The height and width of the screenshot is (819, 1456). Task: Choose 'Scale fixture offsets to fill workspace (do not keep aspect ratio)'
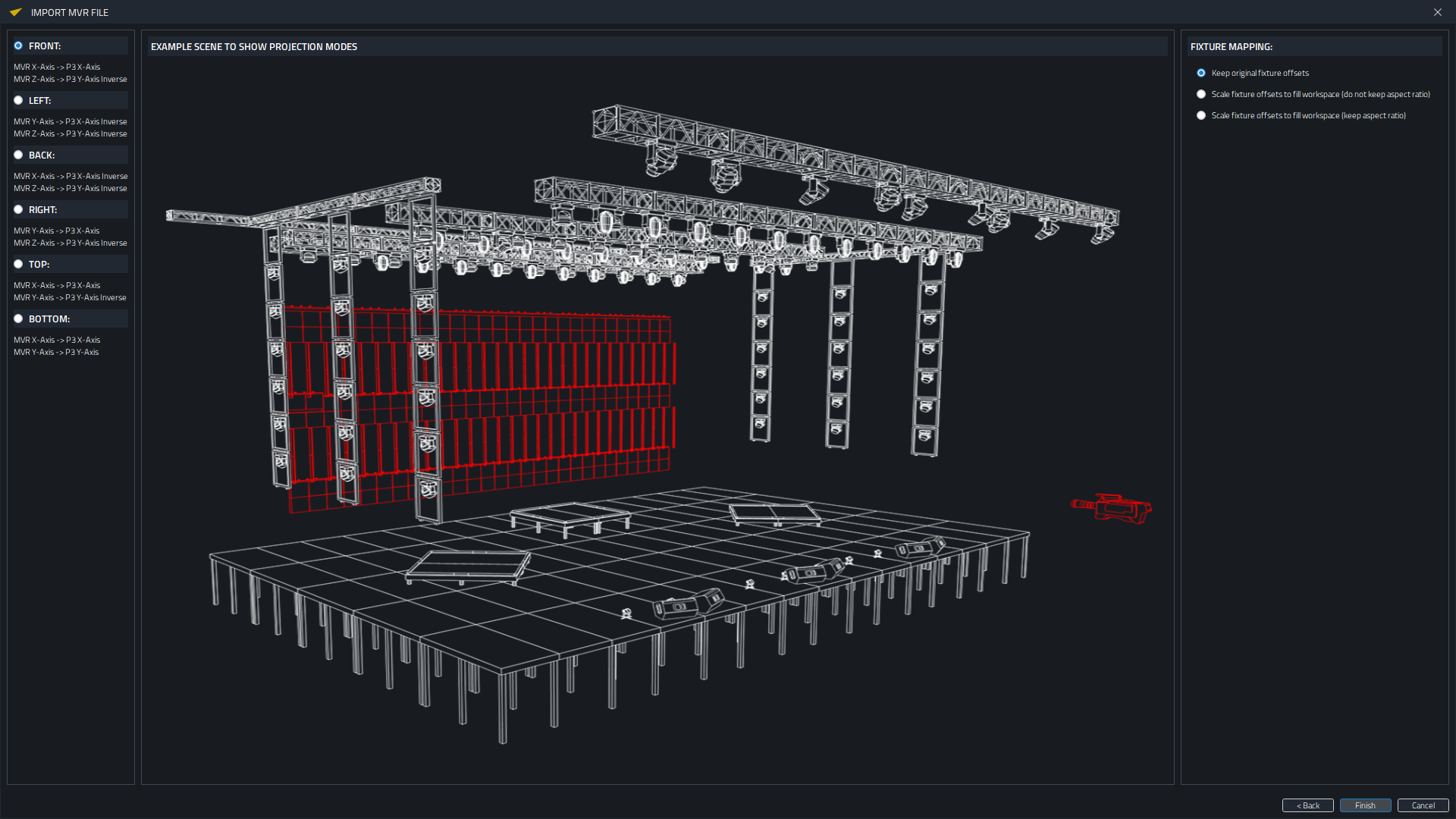tap(1201, 93)
